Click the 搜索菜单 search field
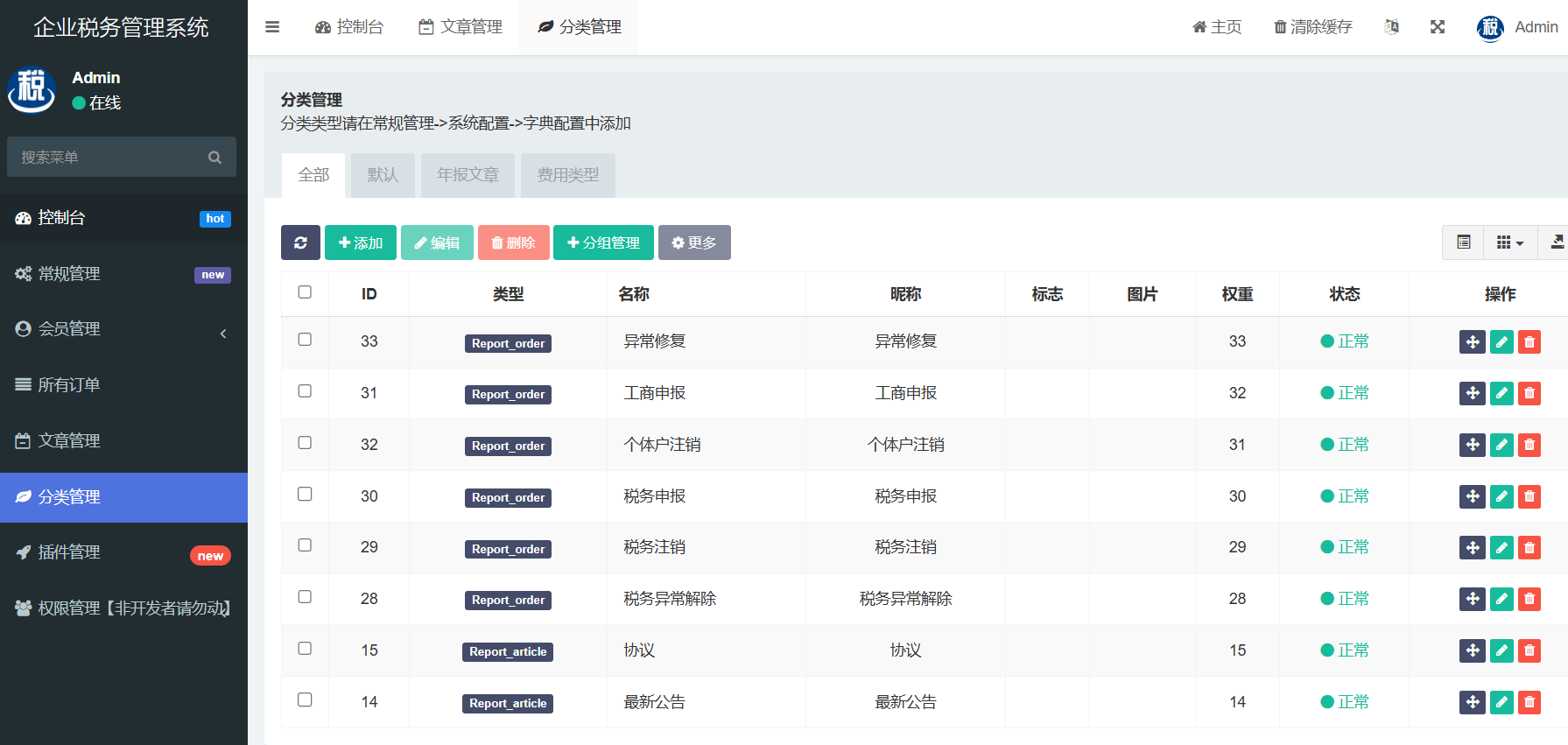1568x745 pixels. (x=109, y=158)
